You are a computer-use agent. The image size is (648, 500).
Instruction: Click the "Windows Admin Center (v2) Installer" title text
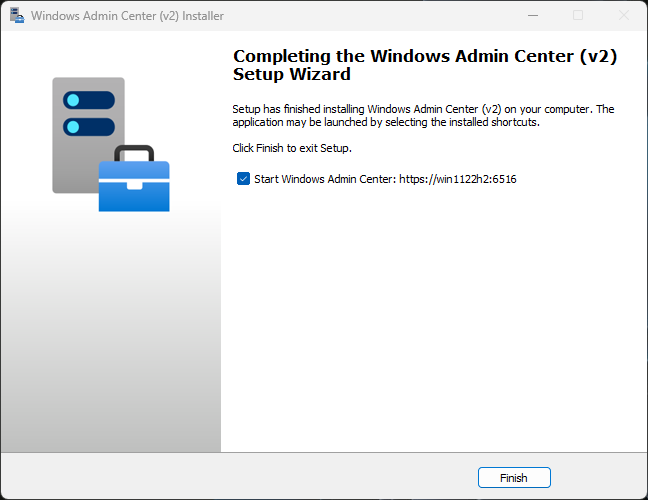tap(128, 16)
